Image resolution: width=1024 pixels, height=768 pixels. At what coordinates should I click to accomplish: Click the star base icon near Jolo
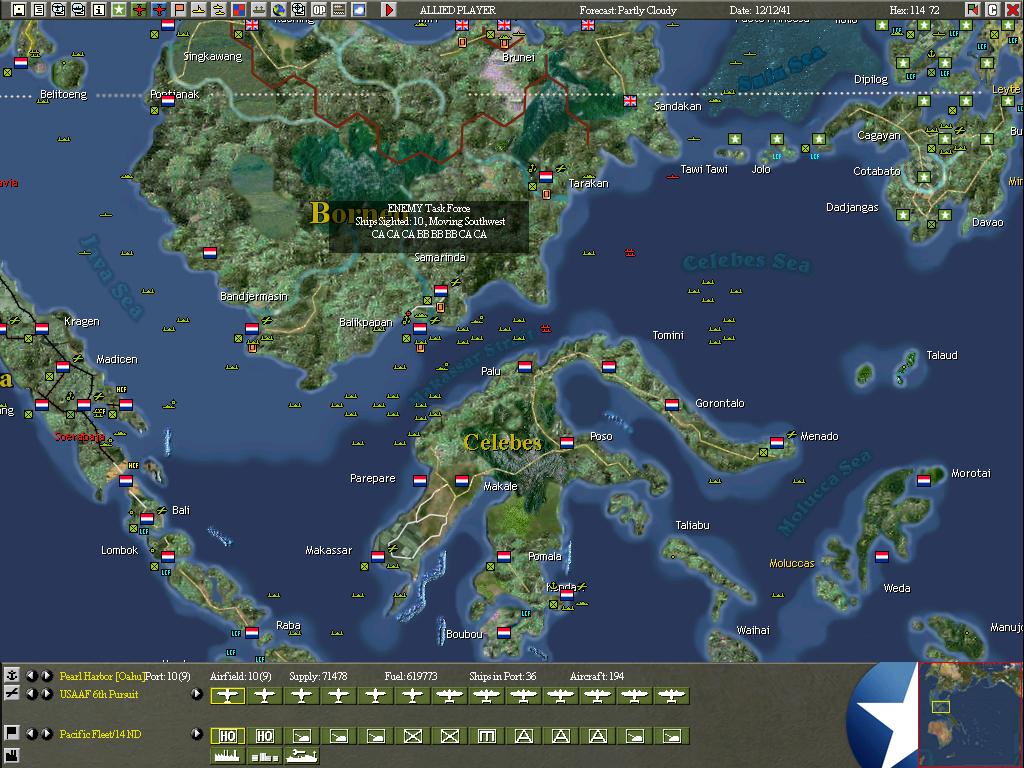[x=776, y=138]
